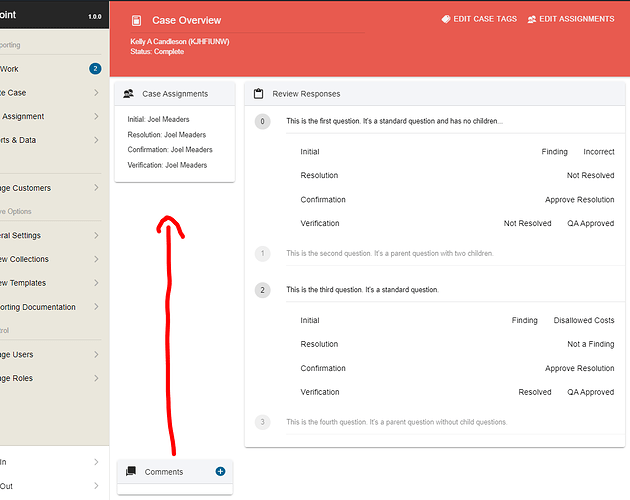
Task: Click the third question text
Action: click(362, 289)
